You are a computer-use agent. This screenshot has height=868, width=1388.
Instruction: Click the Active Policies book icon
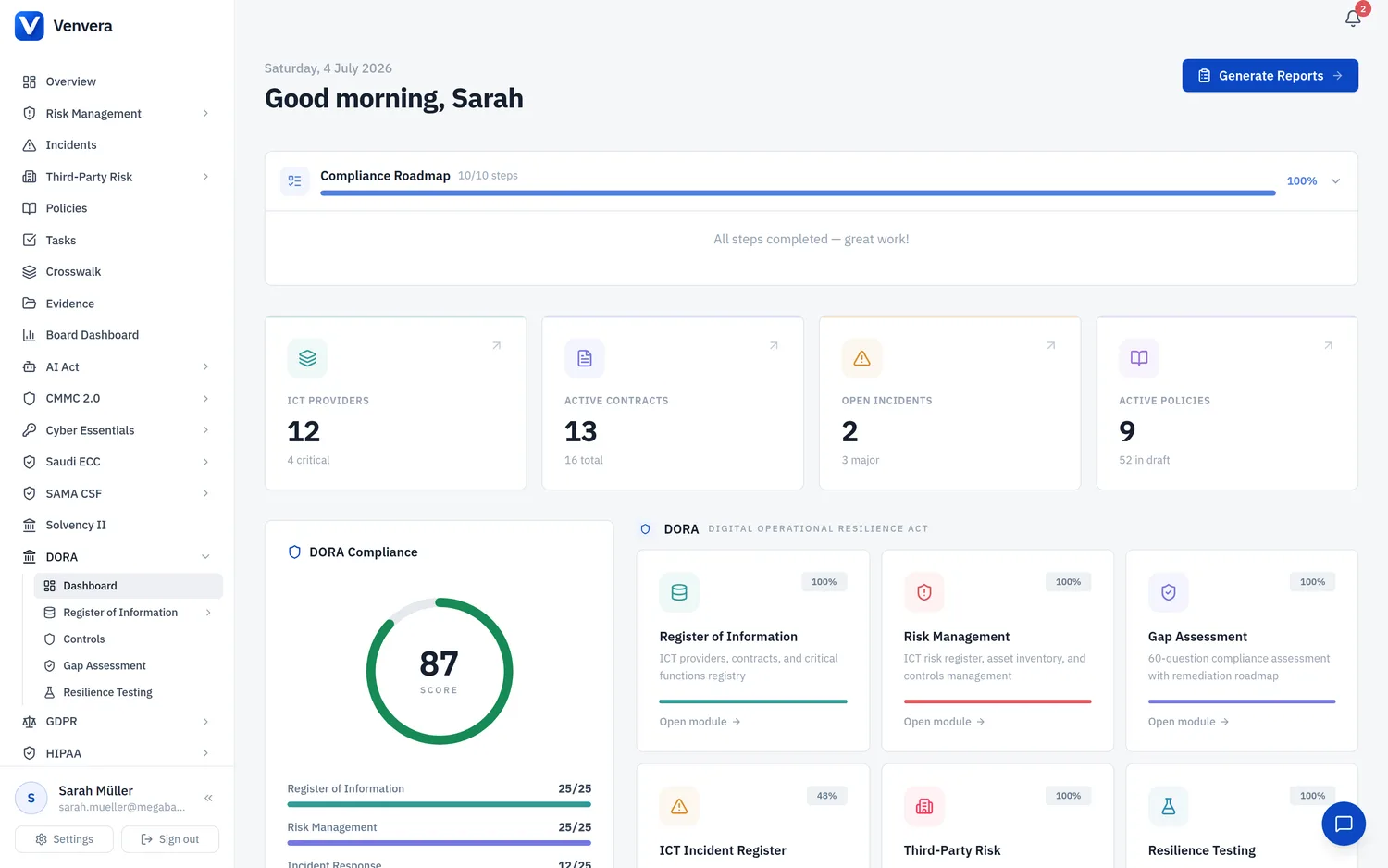[x=1139, y=358]
